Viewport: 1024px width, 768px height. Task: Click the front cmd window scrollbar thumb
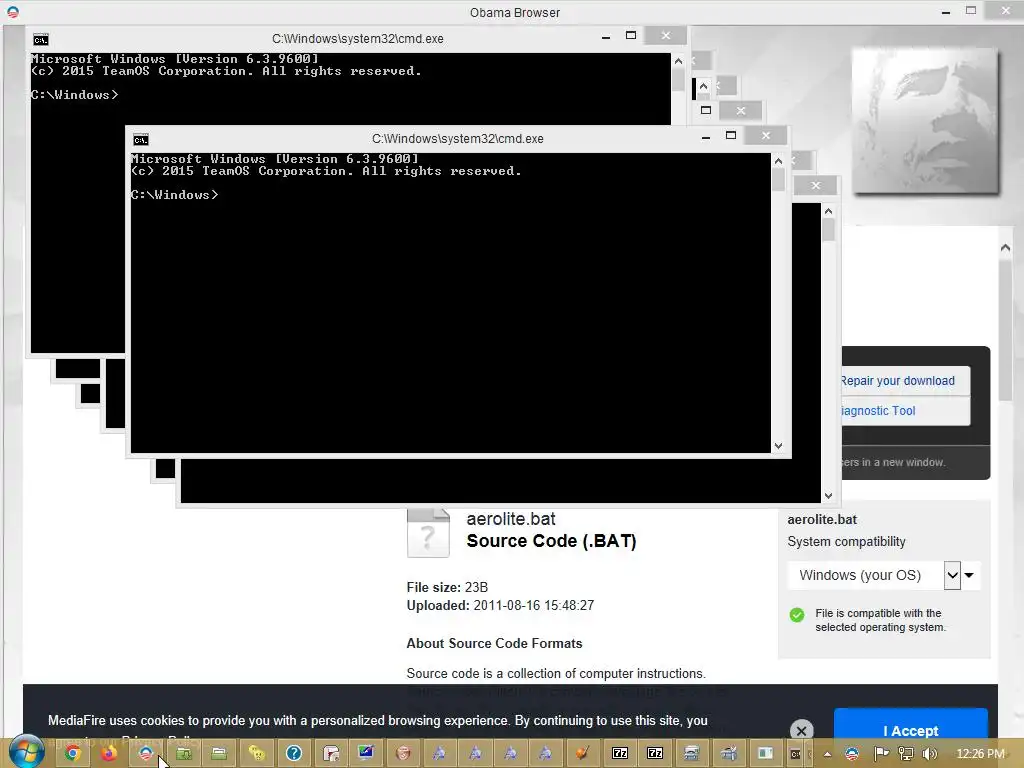point(778,180)
